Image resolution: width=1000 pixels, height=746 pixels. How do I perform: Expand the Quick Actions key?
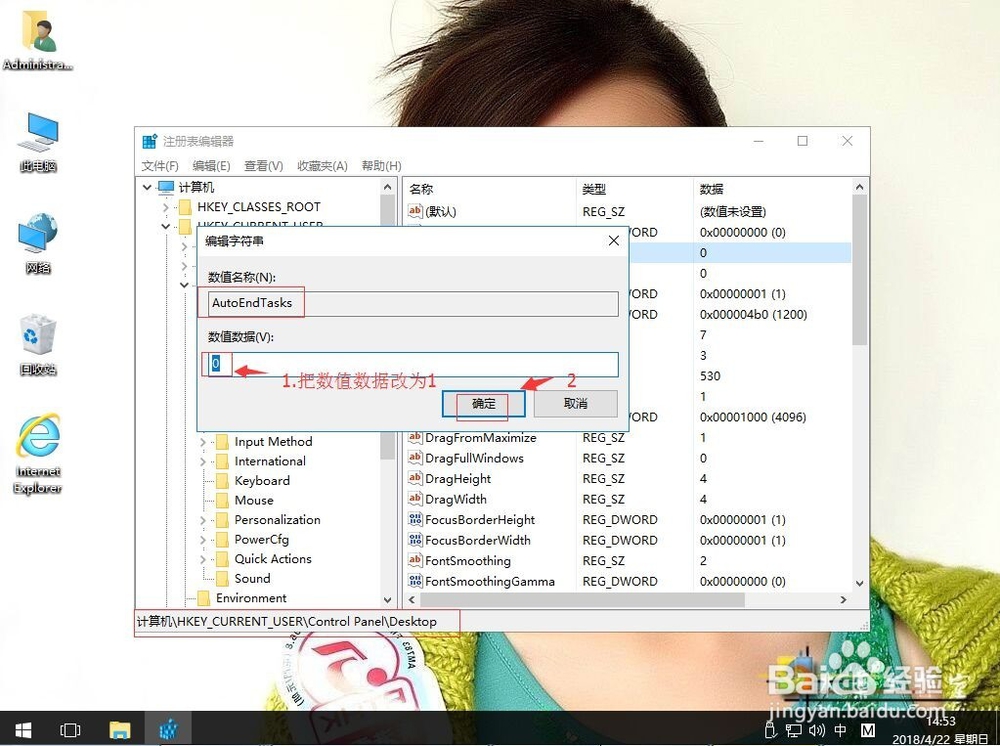(x=203, y=559)
